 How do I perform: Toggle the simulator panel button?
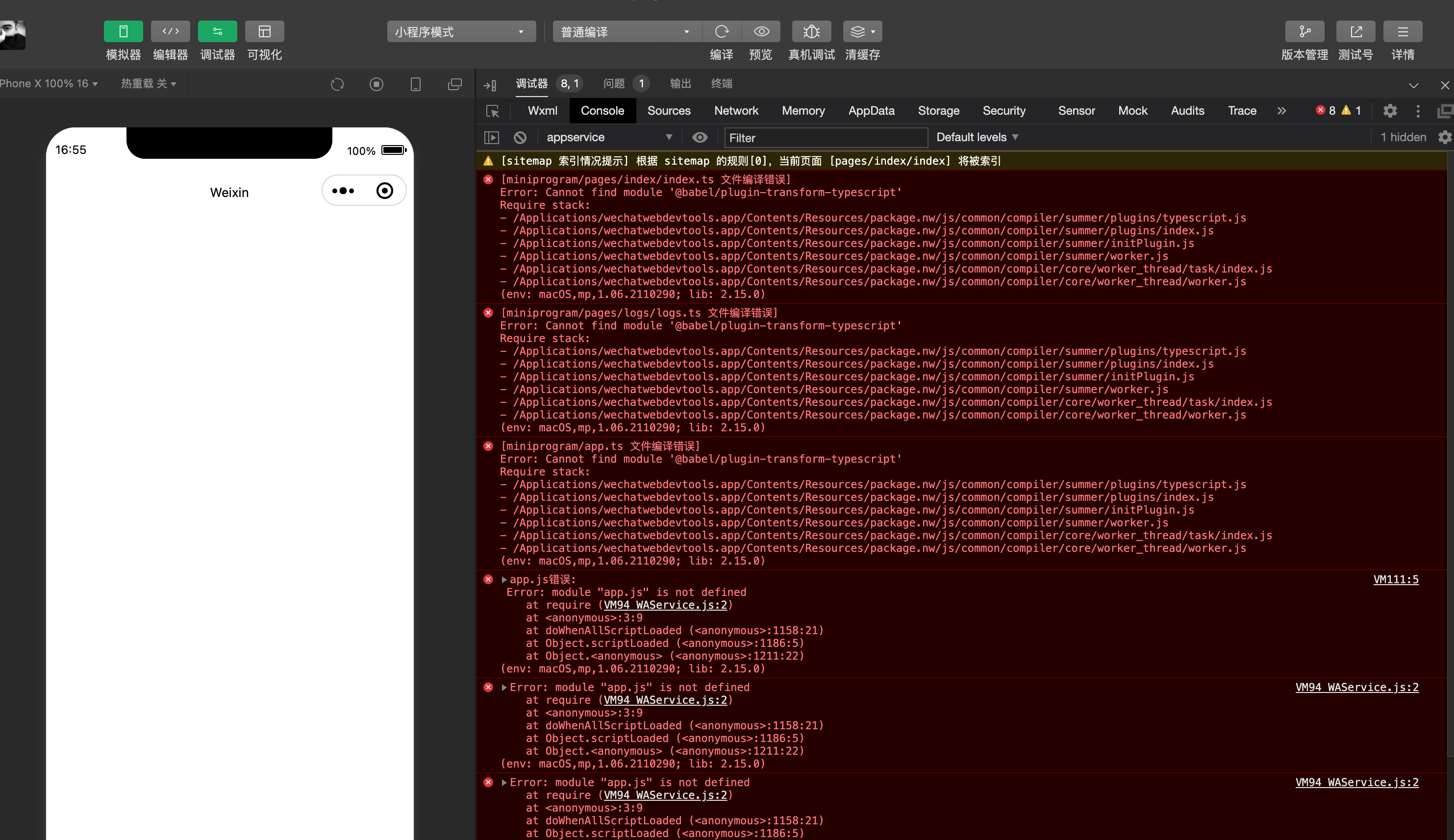123,32
